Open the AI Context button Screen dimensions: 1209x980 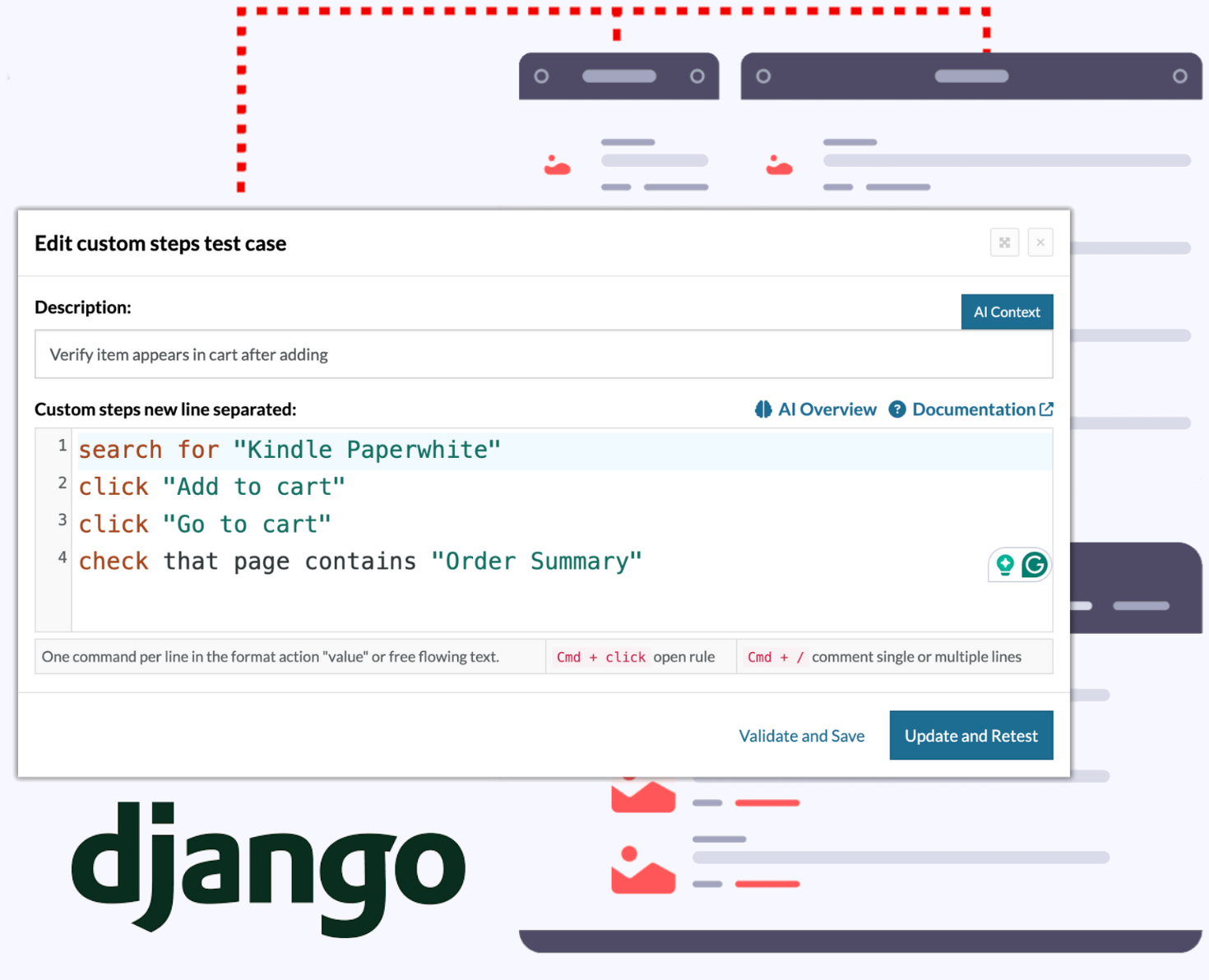coord(1007,312)
